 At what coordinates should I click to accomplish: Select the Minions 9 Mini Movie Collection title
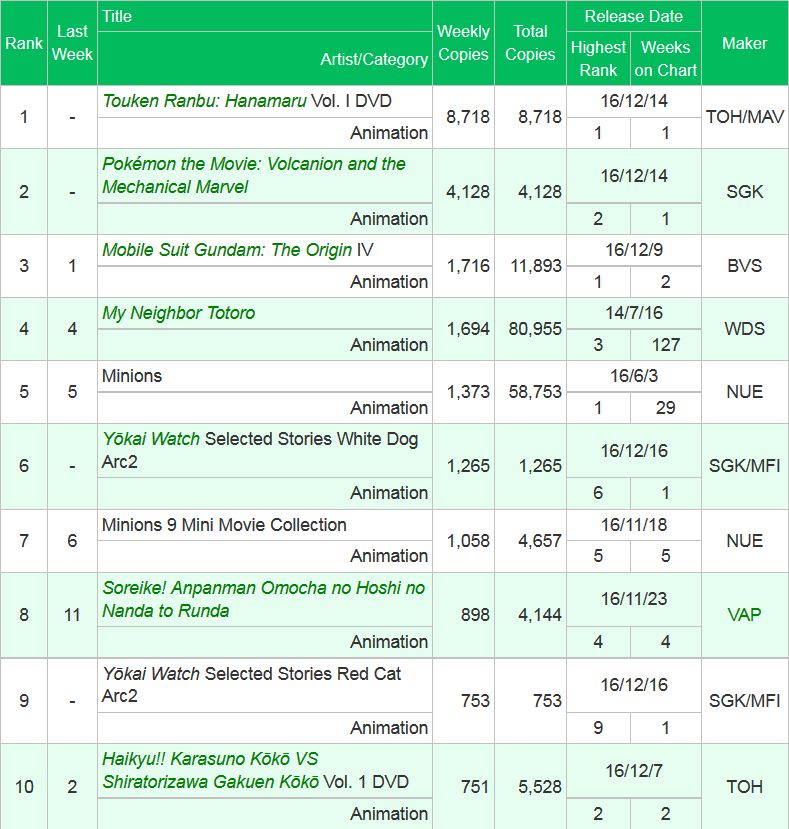224,525
